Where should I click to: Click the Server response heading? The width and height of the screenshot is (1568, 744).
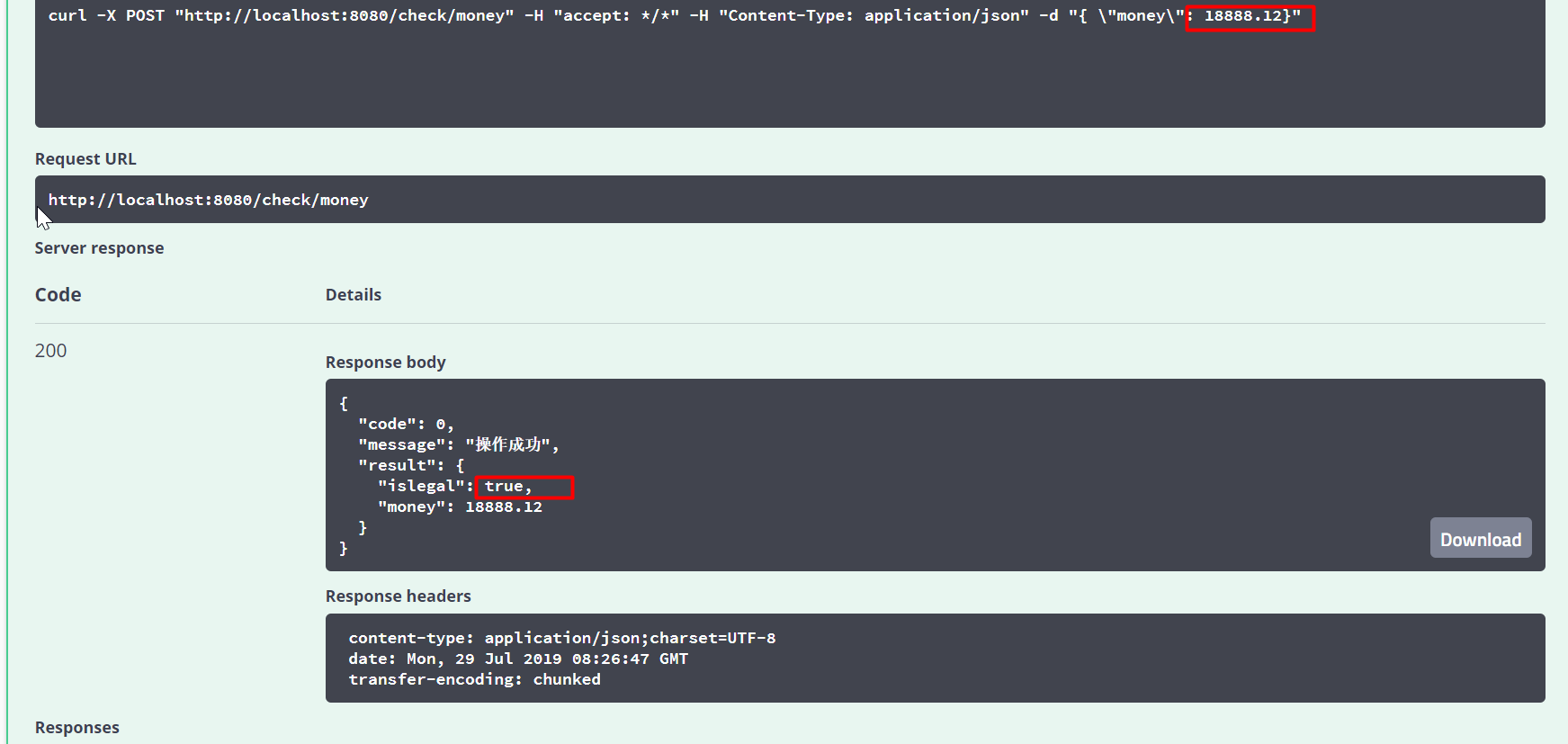[x=99, y=248]
